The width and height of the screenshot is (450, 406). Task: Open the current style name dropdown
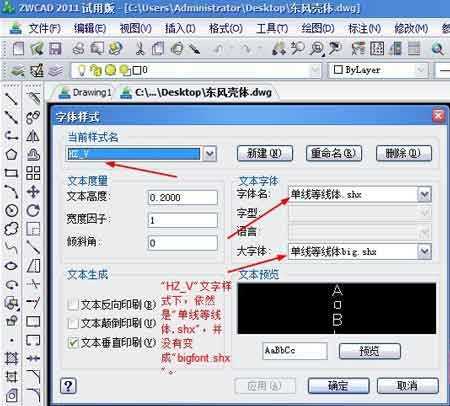coord(210,154)
